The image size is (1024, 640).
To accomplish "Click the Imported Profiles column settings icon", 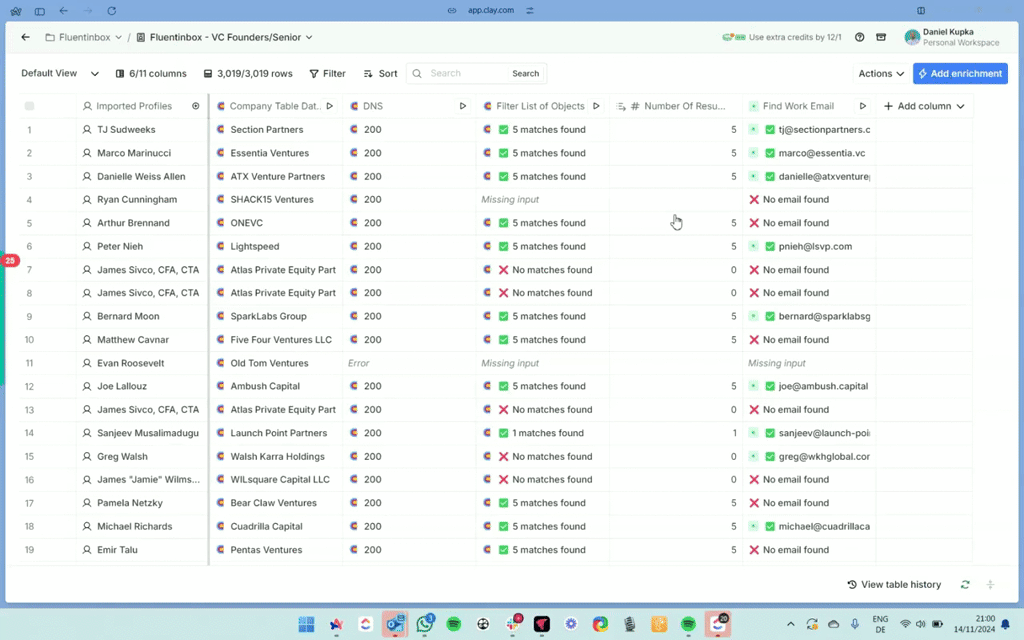I will pos(196,106).
